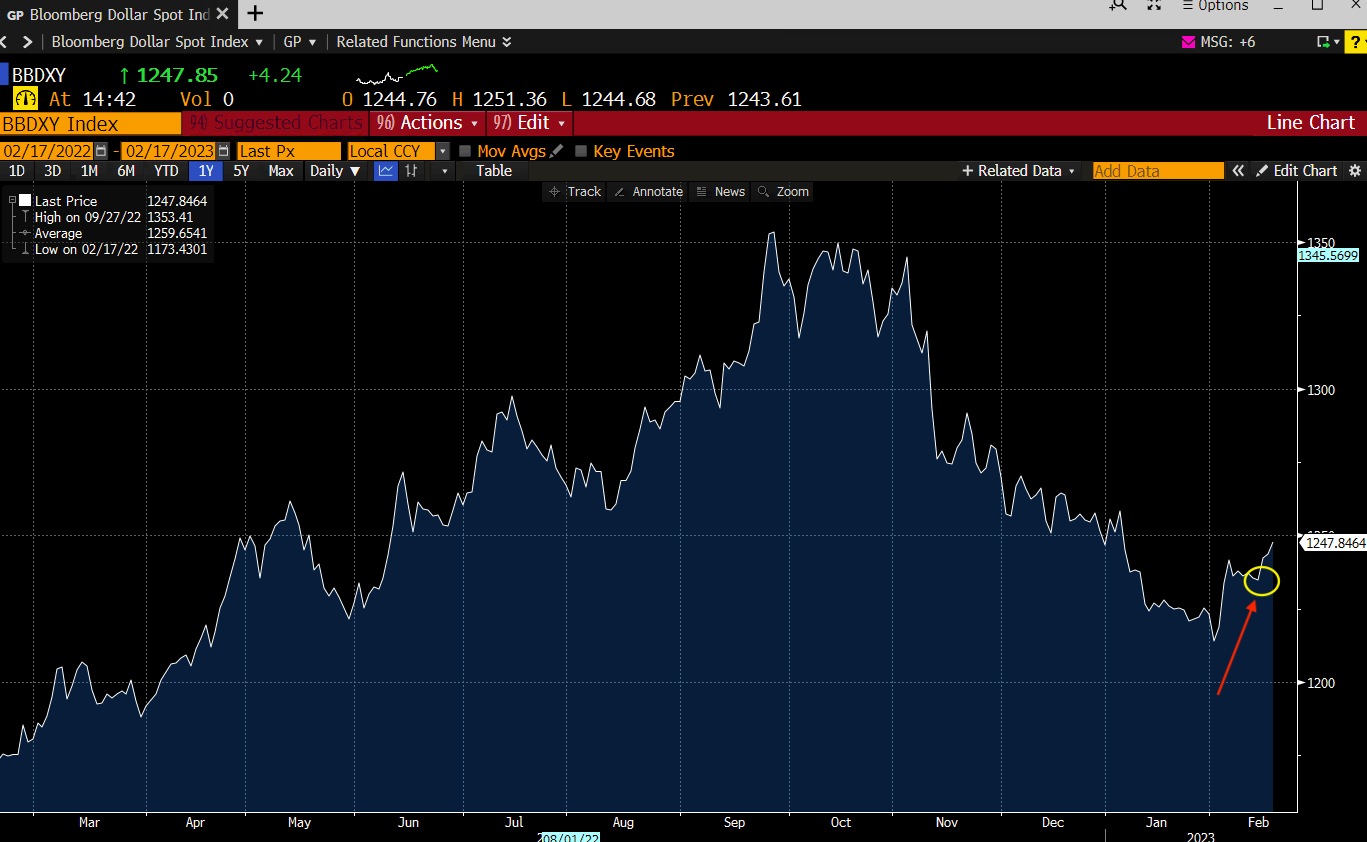Open the start date calendar icon
The image size is (1367, 842).
pos(99,150)
